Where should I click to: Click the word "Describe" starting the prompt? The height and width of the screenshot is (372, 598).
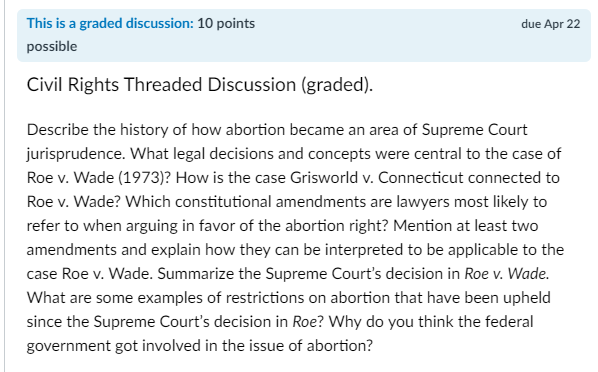pyautogui.click(x=58, y=130)
